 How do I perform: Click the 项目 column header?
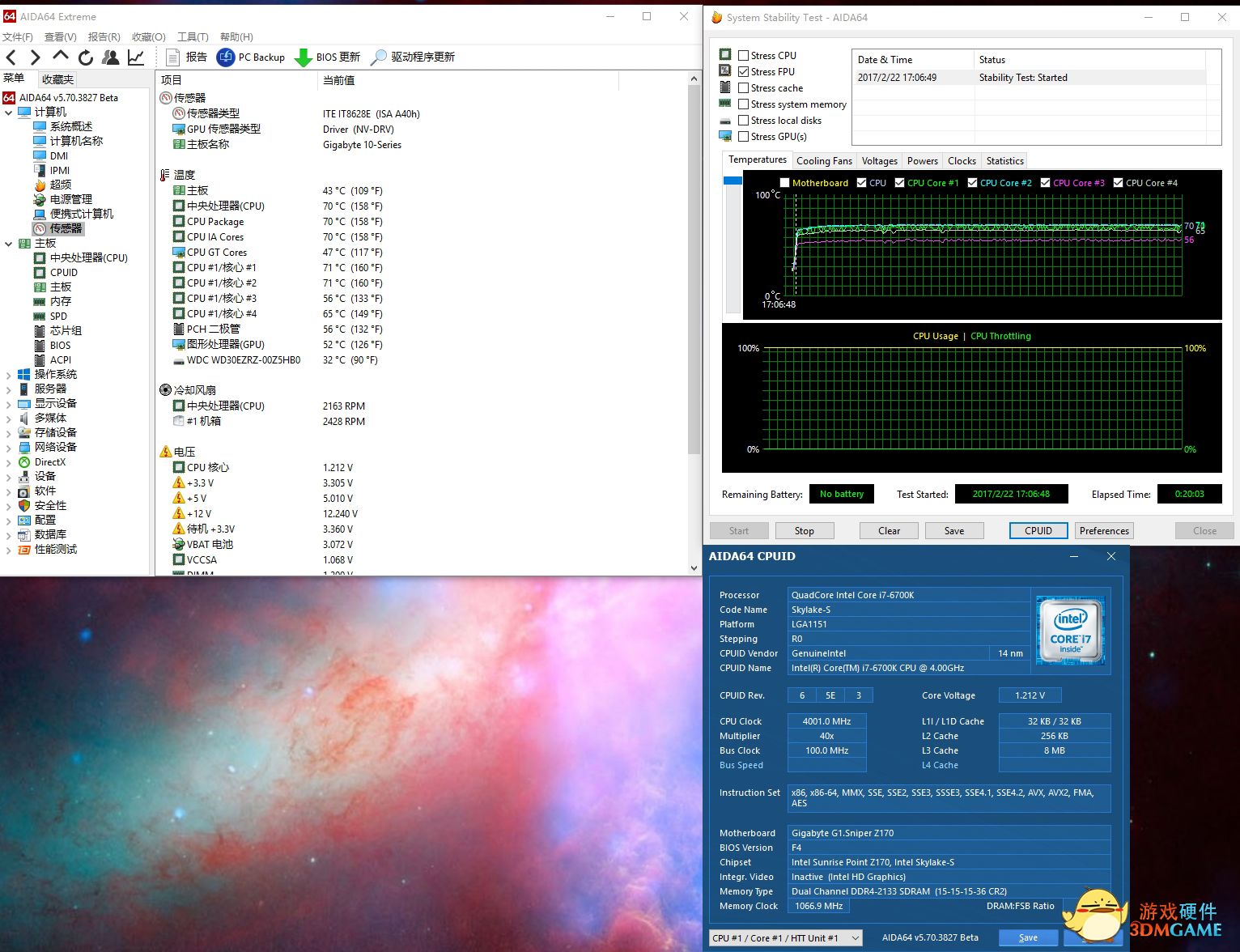[236, 80]
